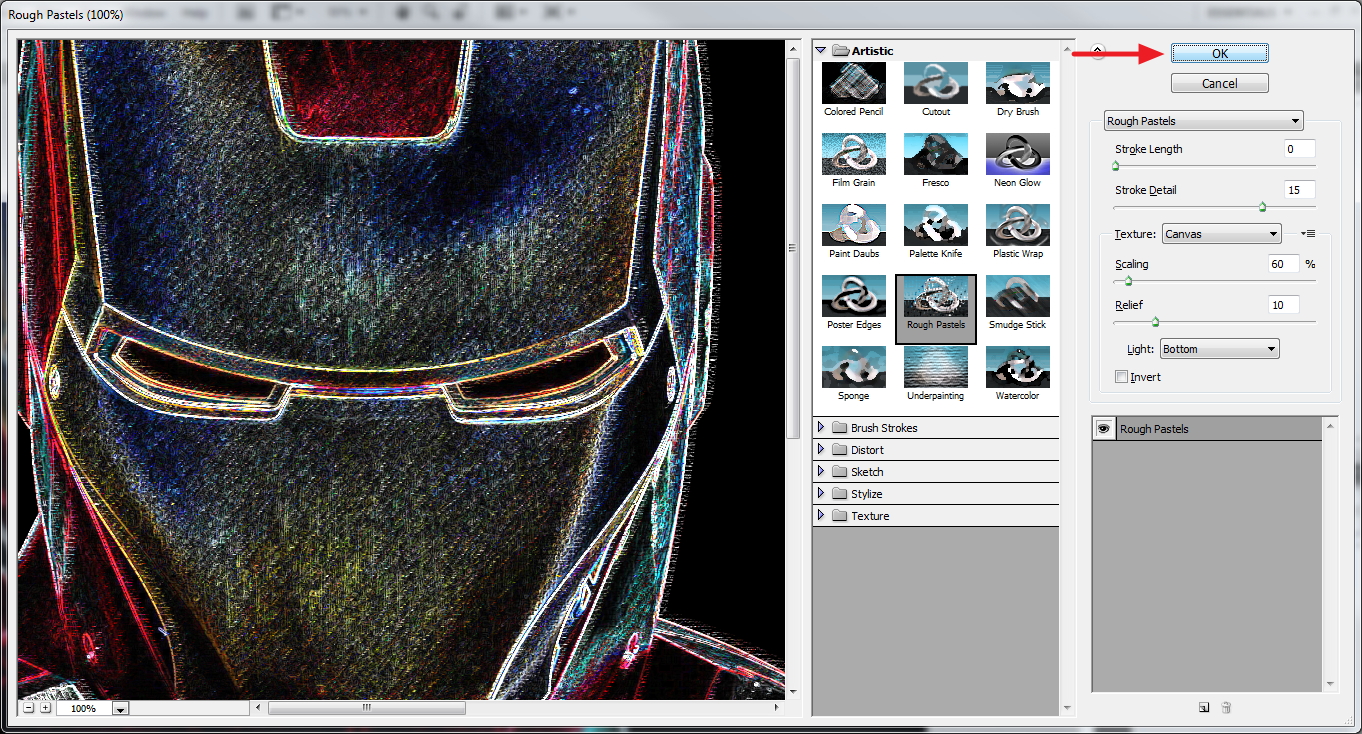Choose the Cutout filter thumbnail
The width and height of the screenshot is (1362, 734).
point(936,83)
